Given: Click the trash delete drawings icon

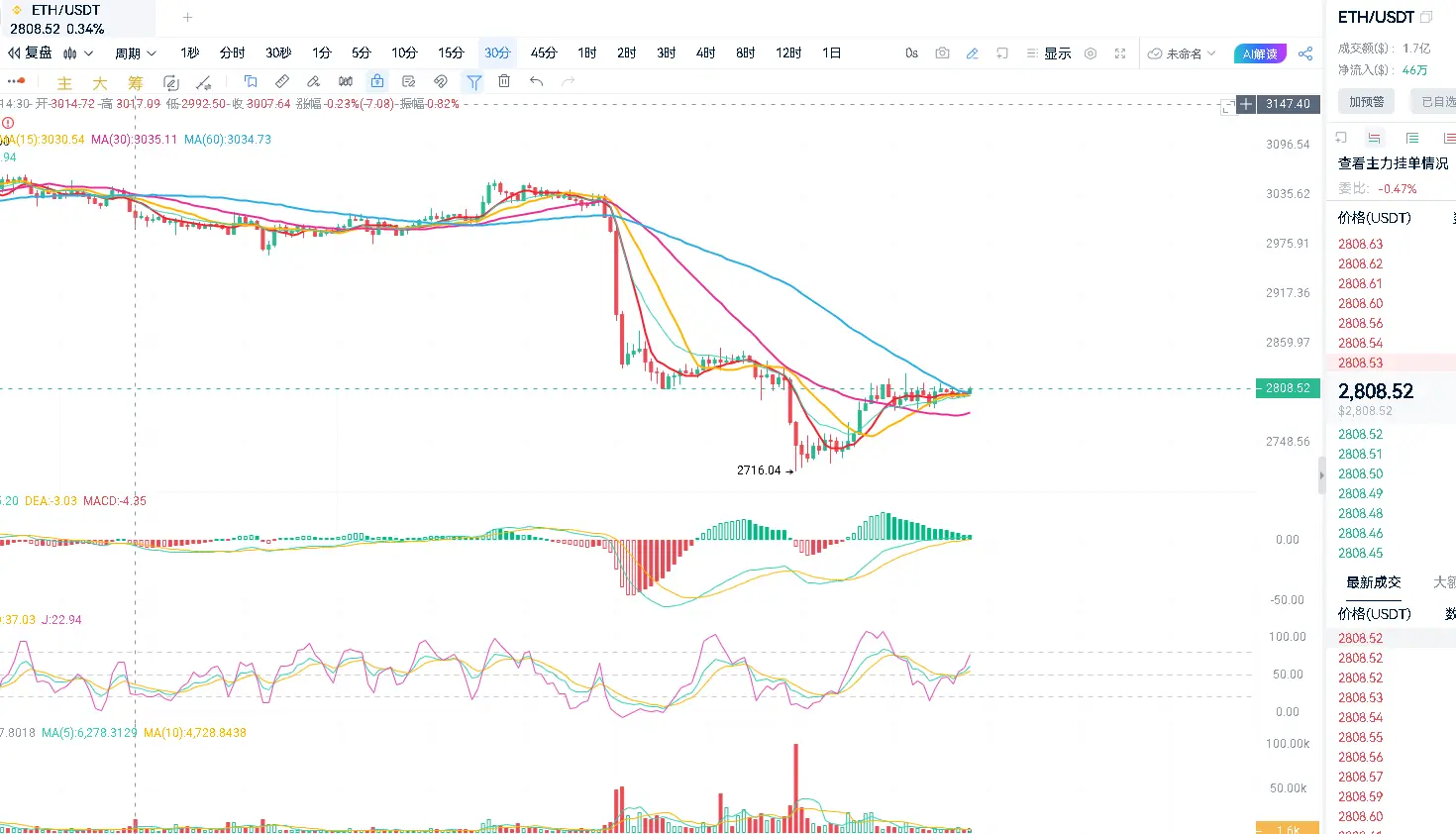Looking at the screenshot, I should [x=504, y=81].
